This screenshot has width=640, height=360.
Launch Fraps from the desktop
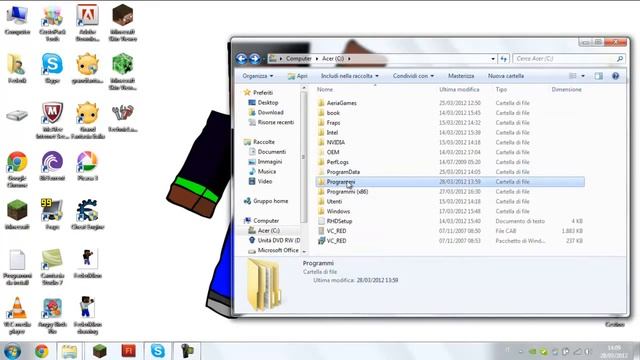coord(52,214)
